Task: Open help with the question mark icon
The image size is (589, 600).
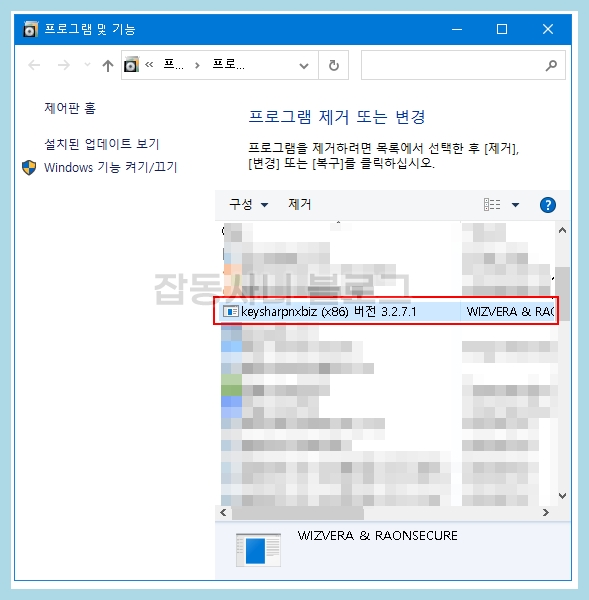Action: click(x=548, y=205)
